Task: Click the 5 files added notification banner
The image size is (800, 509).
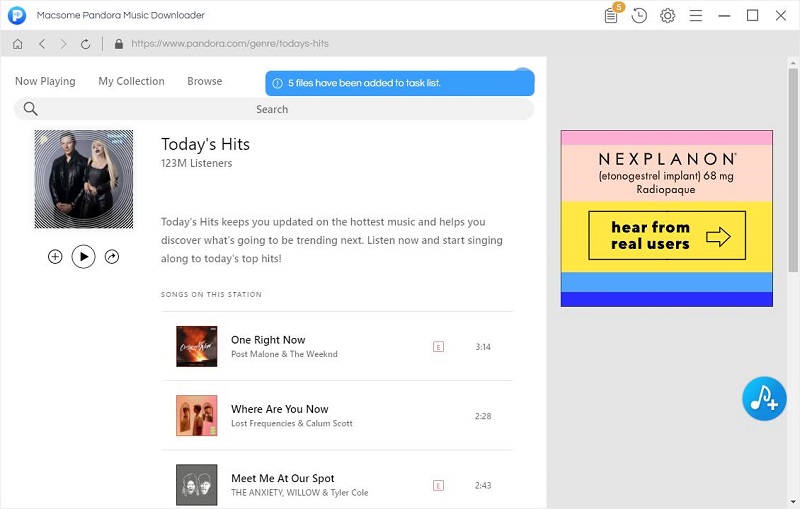Action: coord(400,83)
